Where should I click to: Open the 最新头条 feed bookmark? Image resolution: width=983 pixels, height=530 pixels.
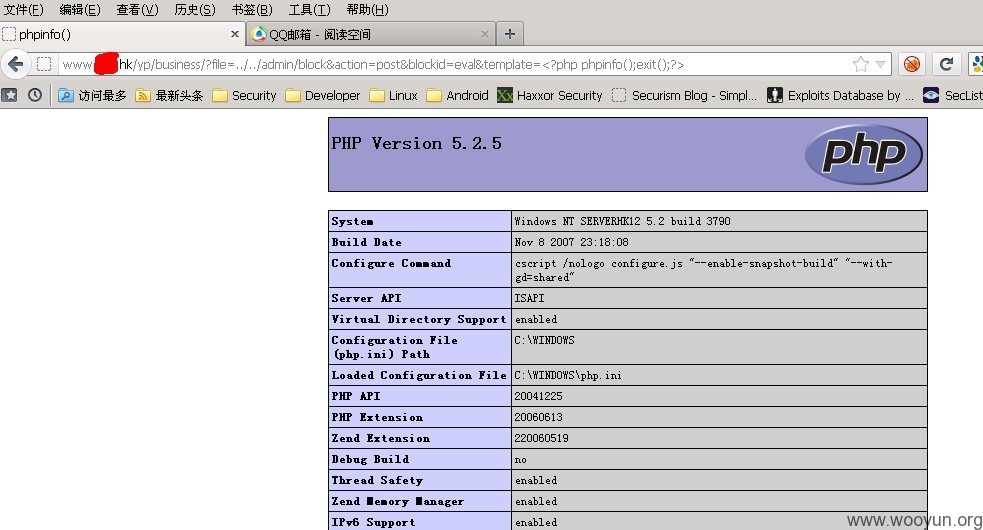point(169,95)
